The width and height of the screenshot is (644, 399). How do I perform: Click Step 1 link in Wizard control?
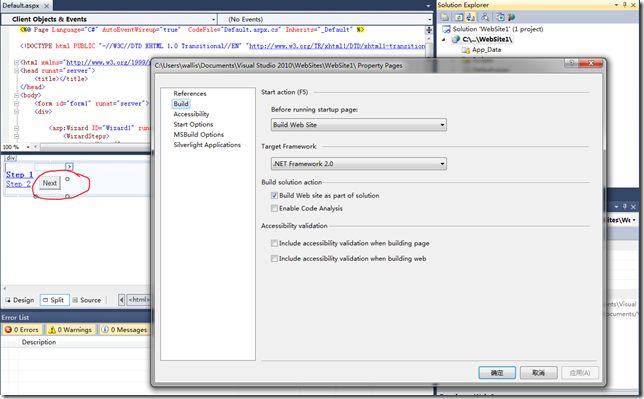coord(19,175)
